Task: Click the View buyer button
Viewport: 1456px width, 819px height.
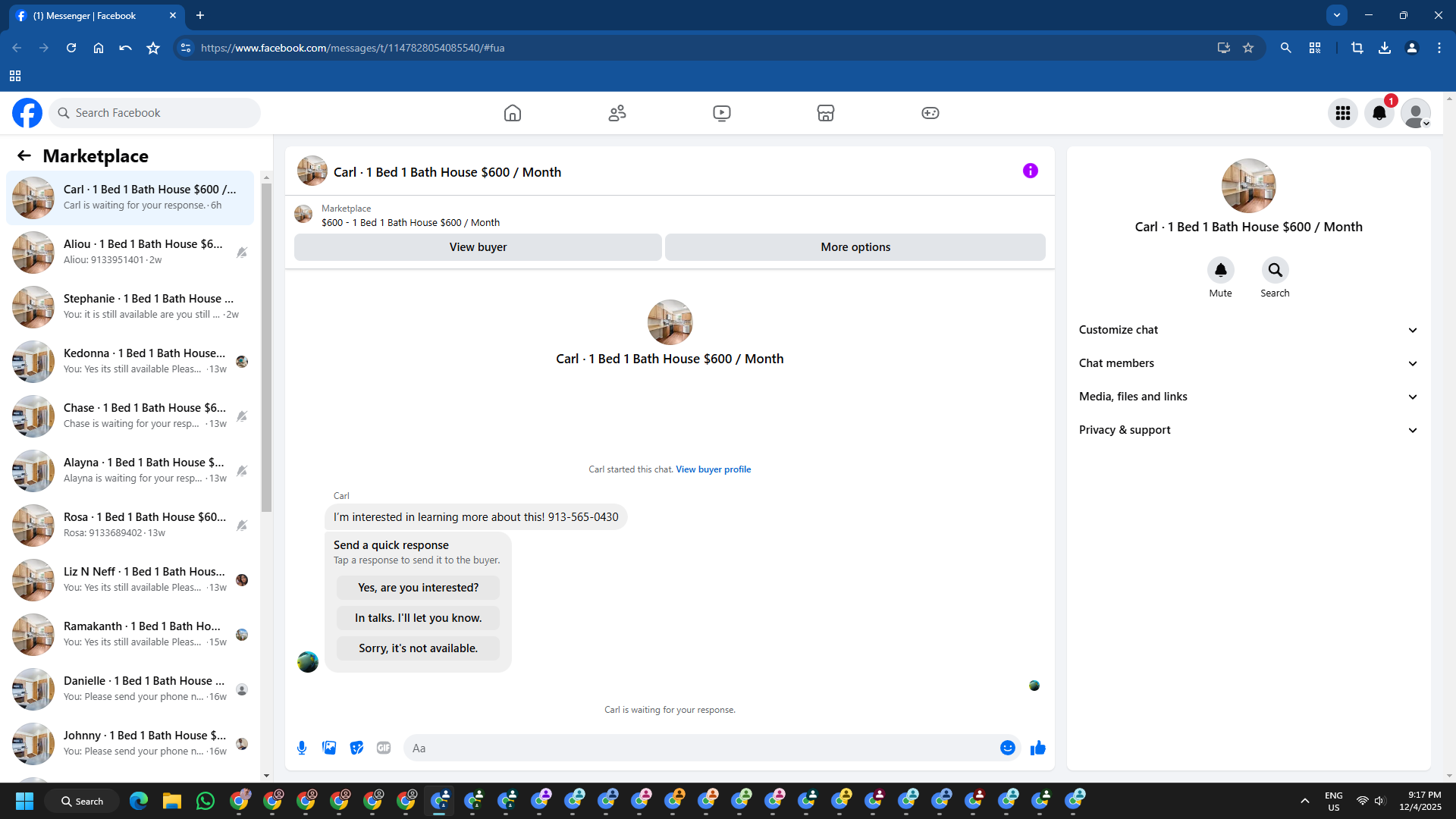Action: 478,247
